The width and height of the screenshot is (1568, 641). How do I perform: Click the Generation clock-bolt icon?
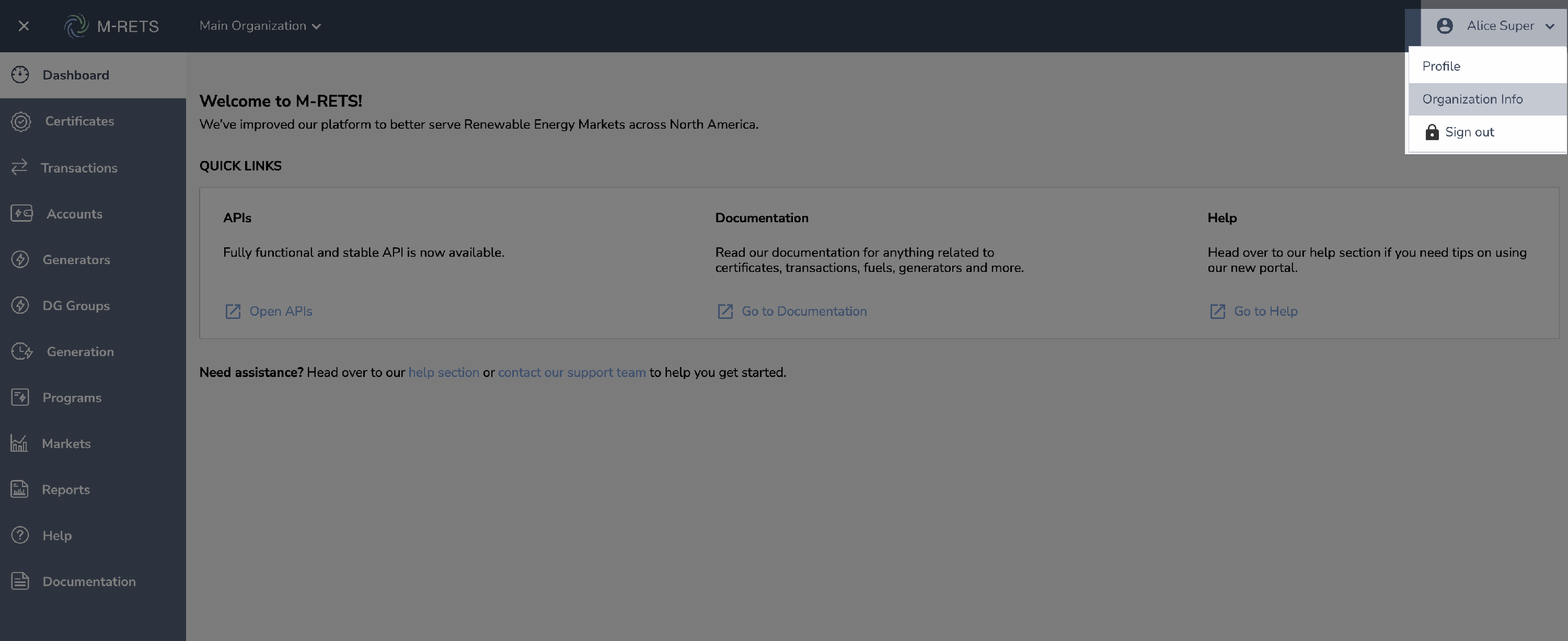21,352
